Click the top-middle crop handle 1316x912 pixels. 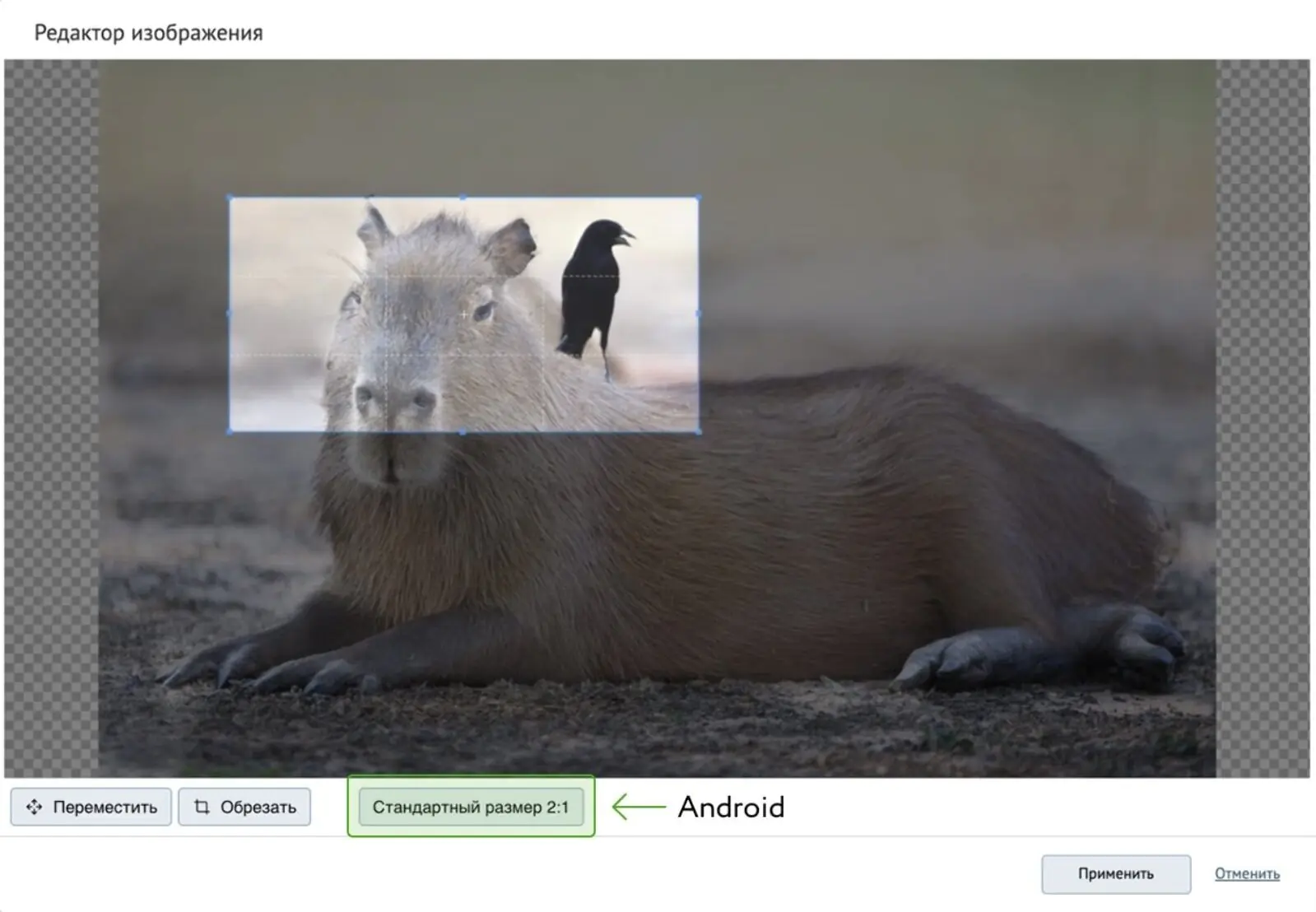[x=463, y=198]
